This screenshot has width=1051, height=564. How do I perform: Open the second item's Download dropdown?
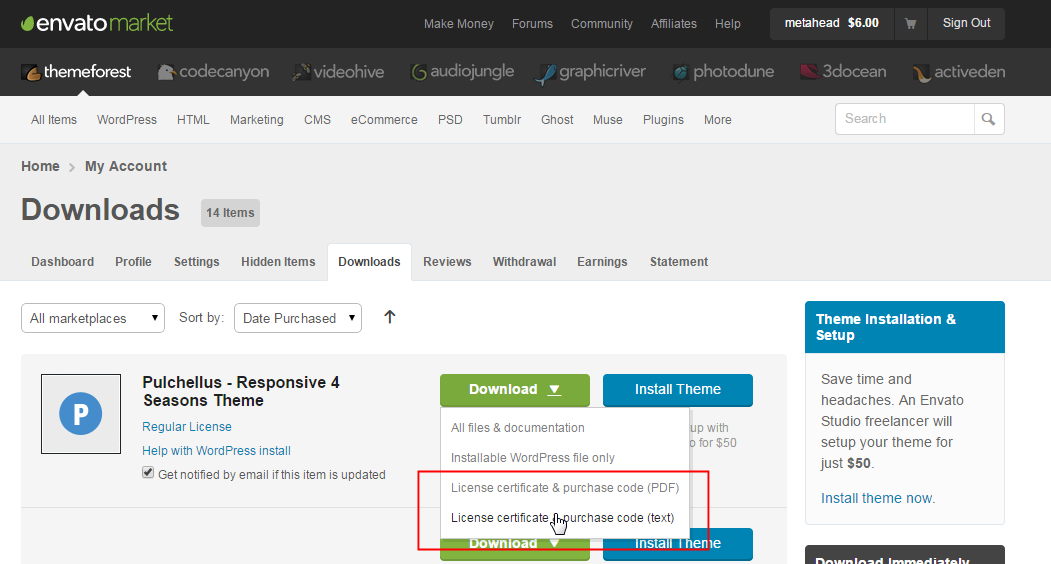pyautogui.click(x=515, y=544)
